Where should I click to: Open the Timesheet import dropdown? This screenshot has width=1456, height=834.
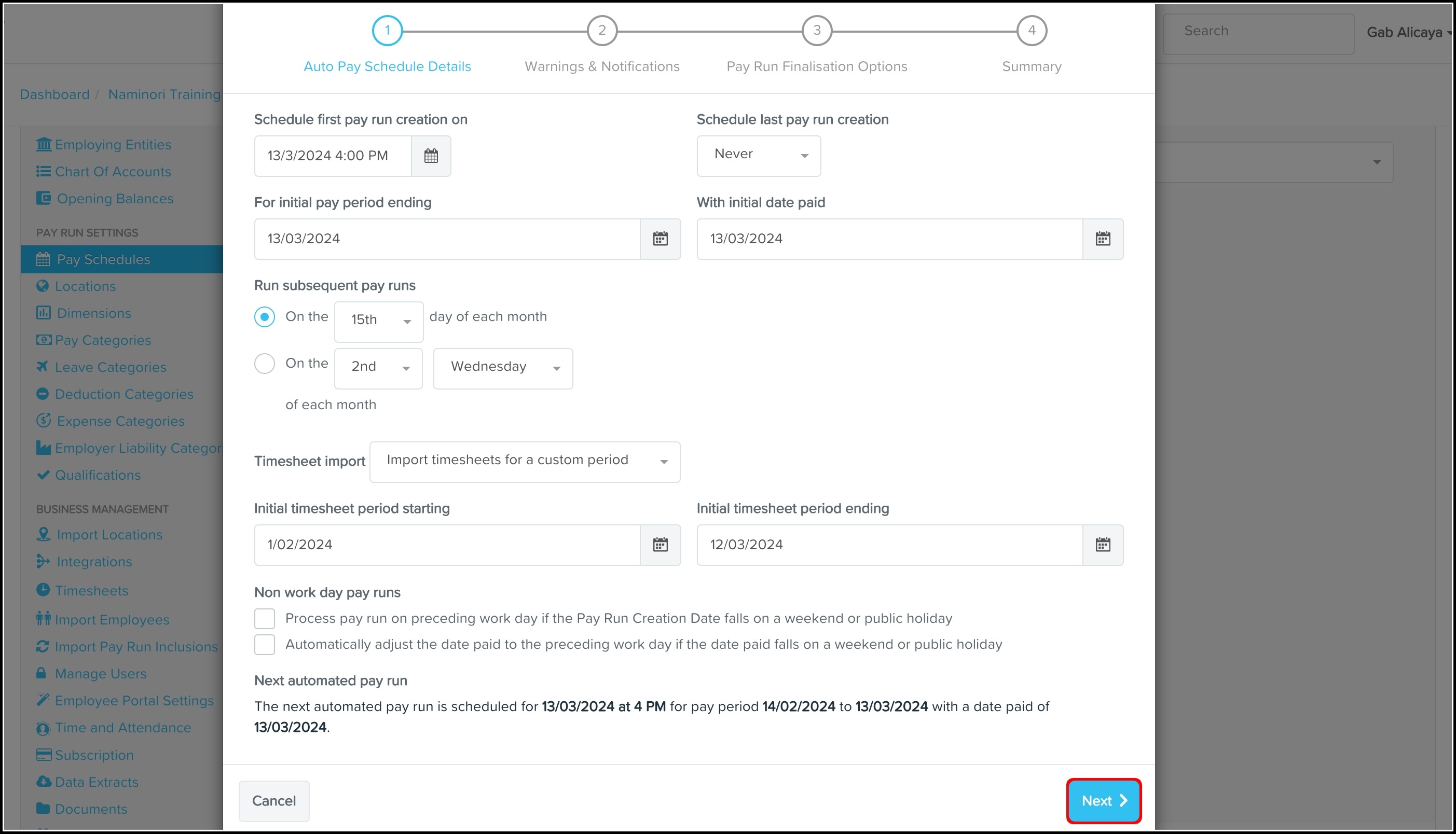(524, 462)
